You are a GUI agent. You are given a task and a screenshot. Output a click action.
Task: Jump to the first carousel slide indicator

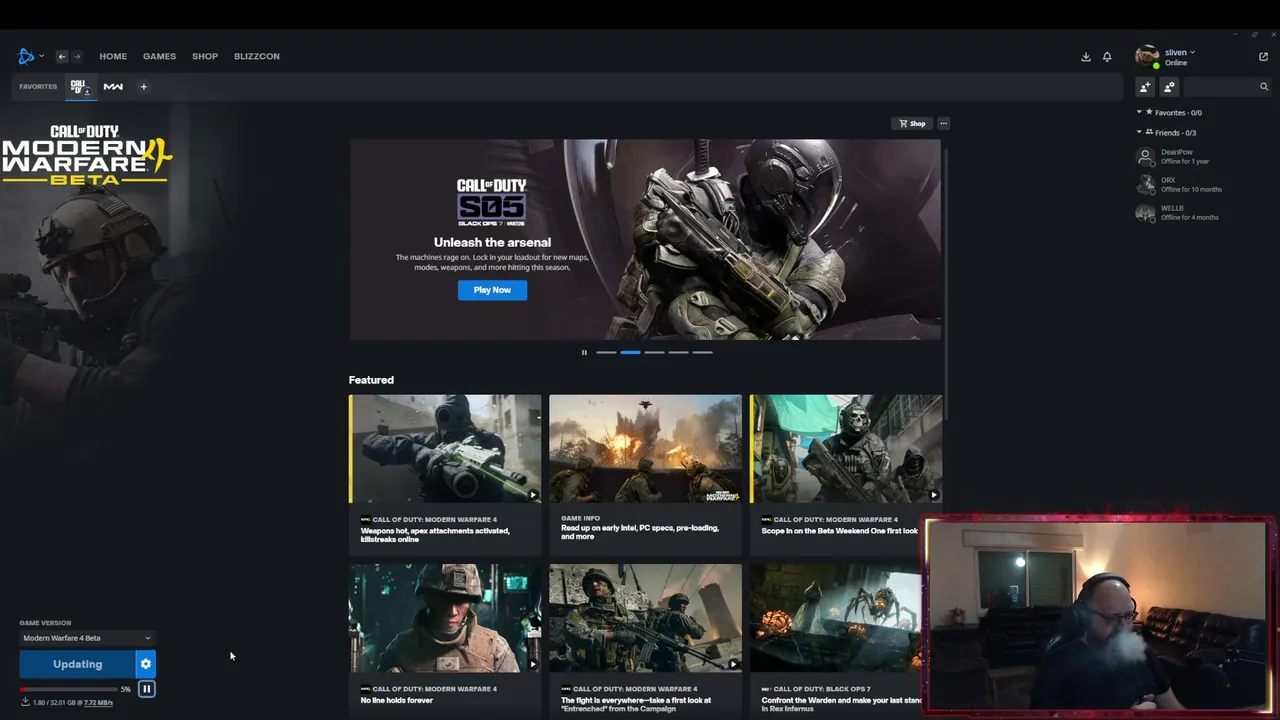(x=606, y=352)
